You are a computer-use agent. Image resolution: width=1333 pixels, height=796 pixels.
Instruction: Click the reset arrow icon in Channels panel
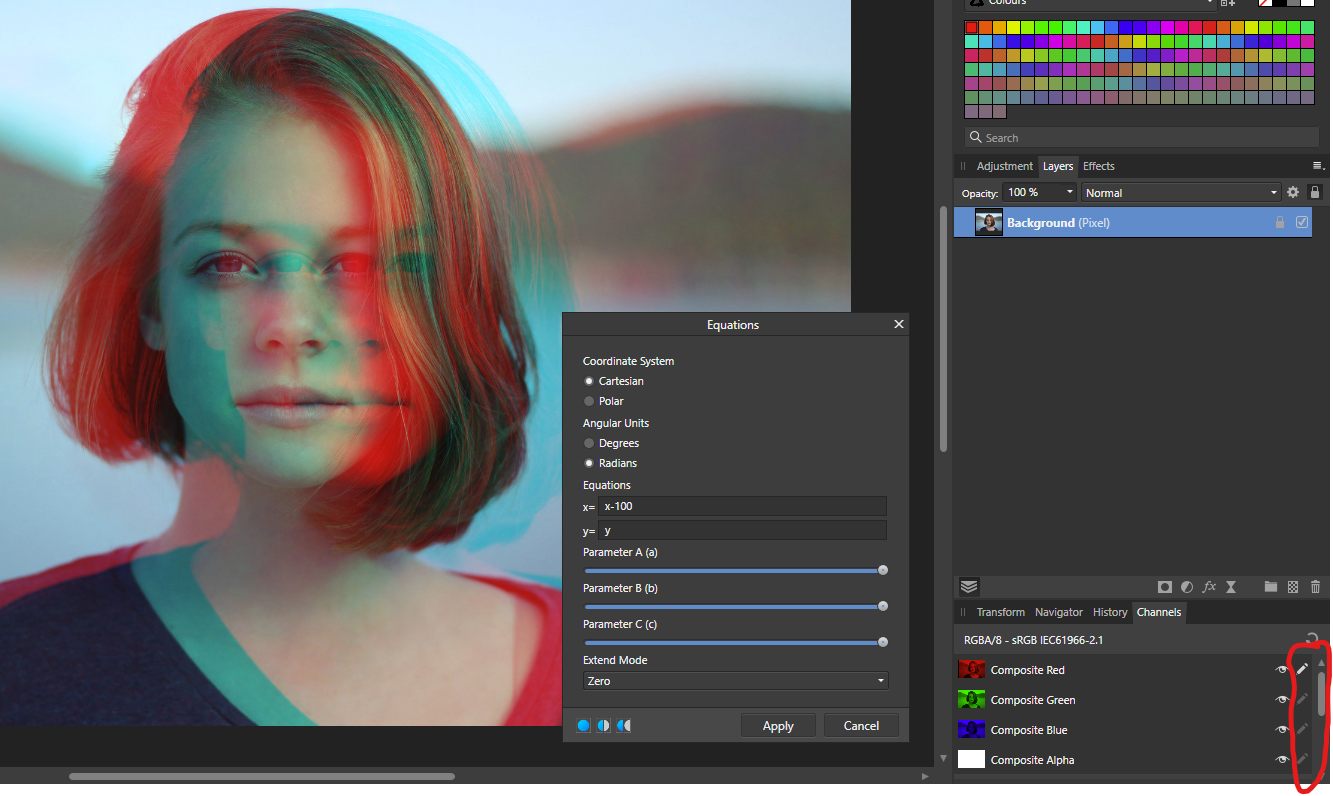click(1311, 640)
